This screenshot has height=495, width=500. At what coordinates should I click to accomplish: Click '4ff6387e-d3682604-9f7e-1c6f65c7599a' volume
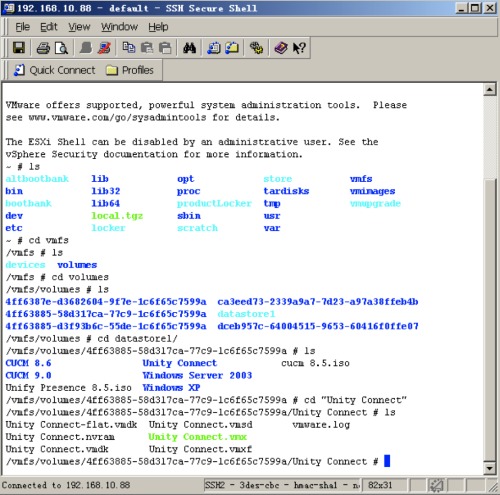106,302
